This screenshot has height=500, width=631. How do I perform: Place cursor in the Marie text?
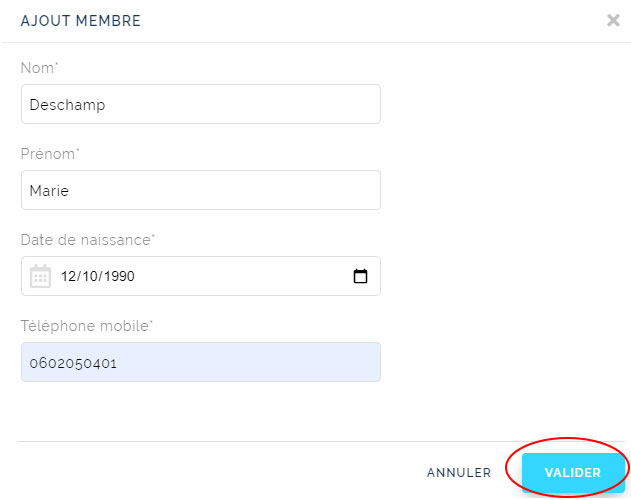pyautogui.click(x=49, y=190)
